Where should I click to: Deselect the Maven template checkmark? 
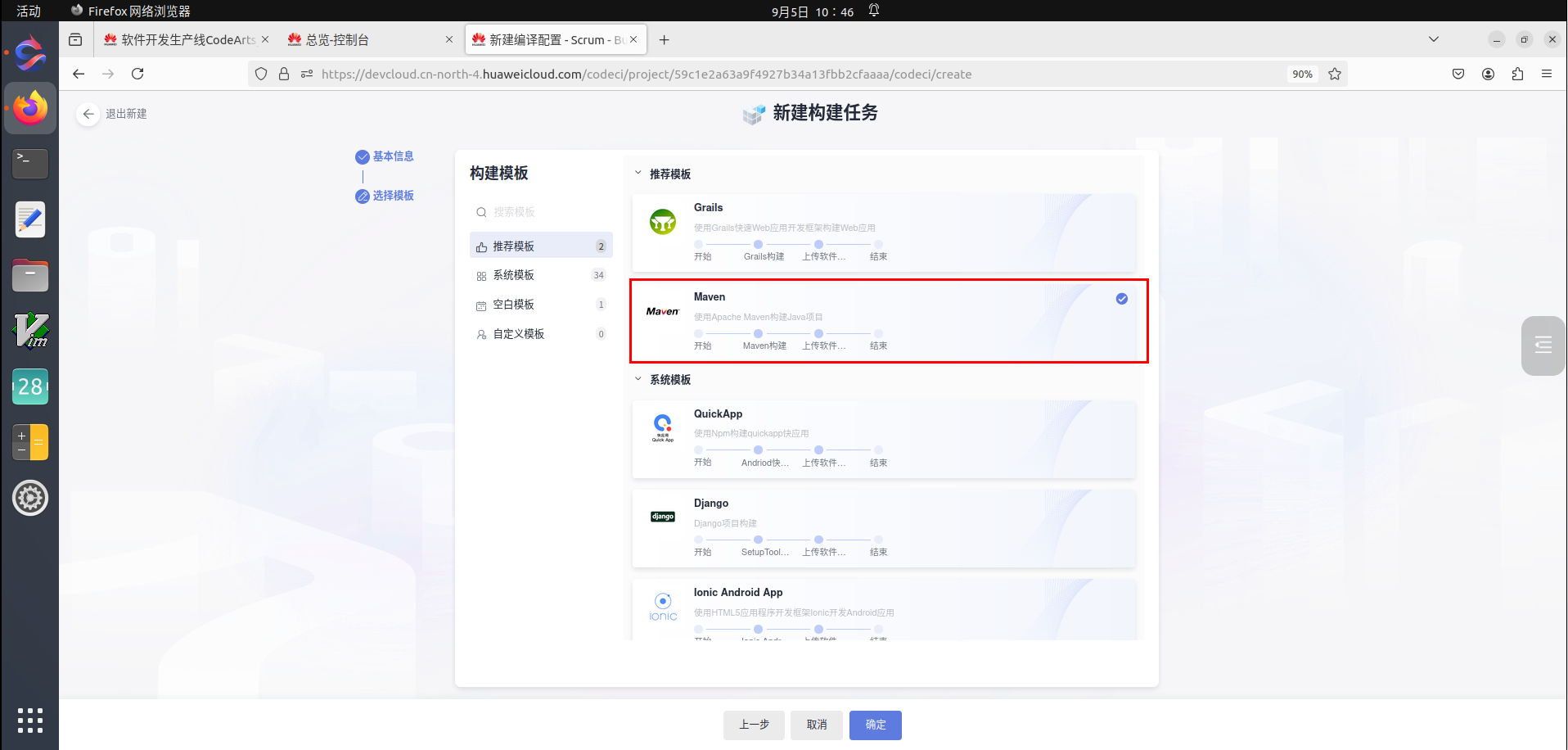point(1122,299)
